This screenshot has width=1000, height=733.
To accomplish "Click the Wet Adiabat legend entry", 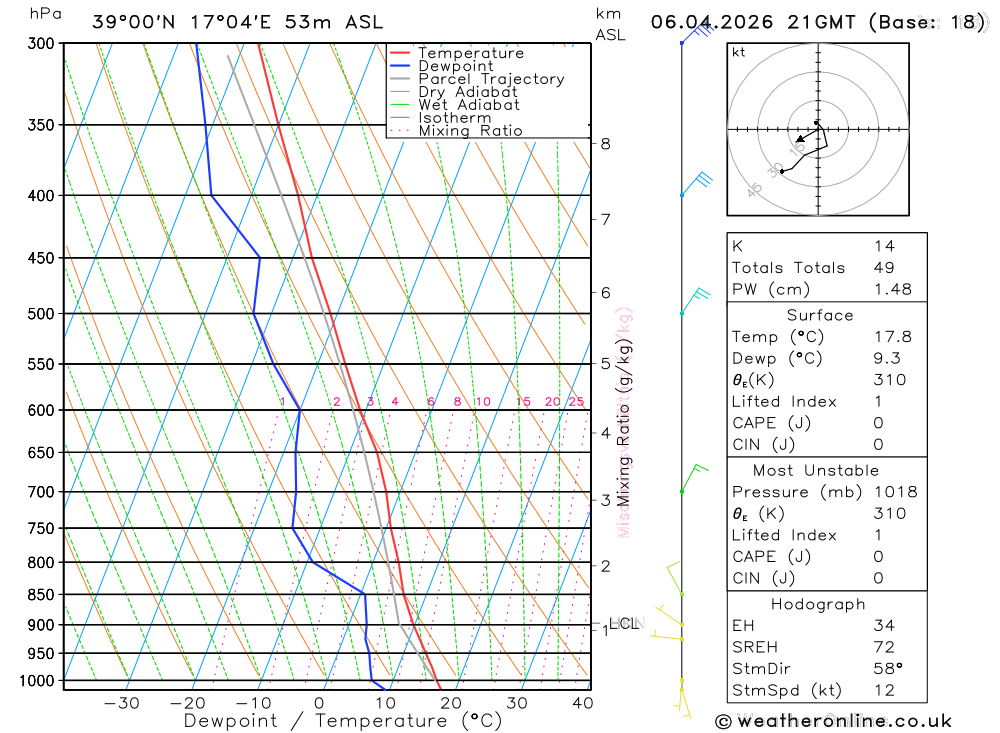I will pos(455,105).
